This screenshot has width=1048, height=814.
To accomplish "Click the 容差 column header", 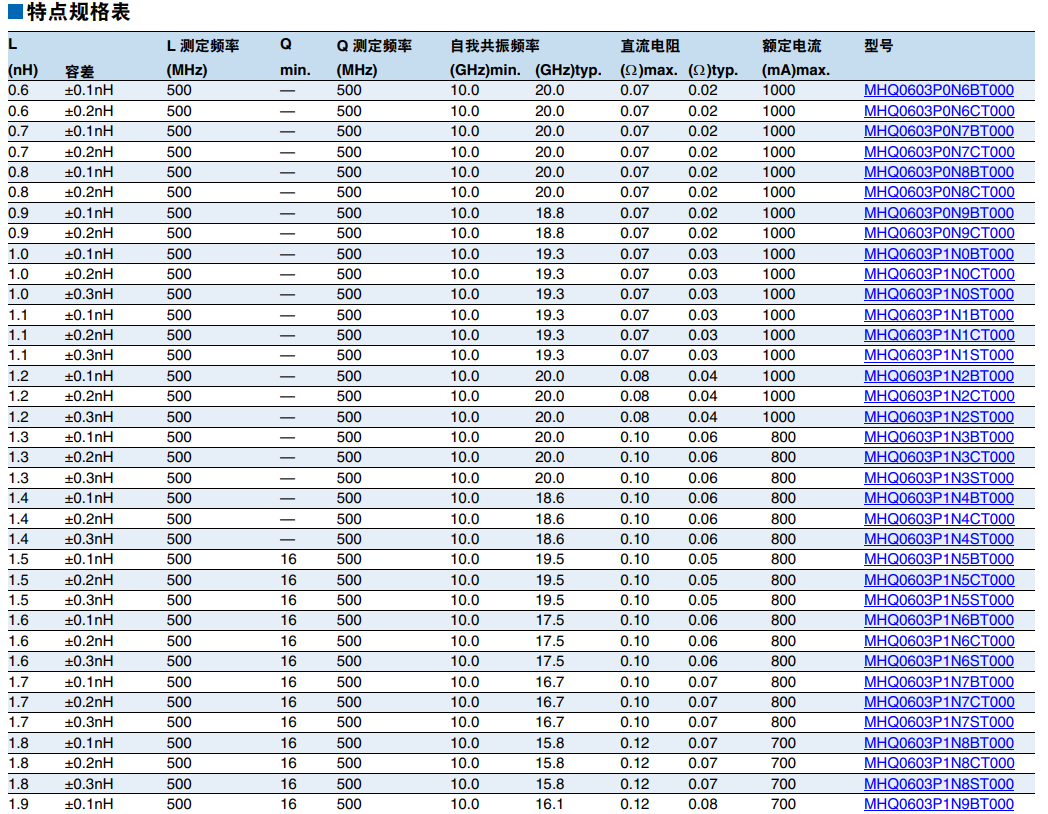I will tap(80, 71).
